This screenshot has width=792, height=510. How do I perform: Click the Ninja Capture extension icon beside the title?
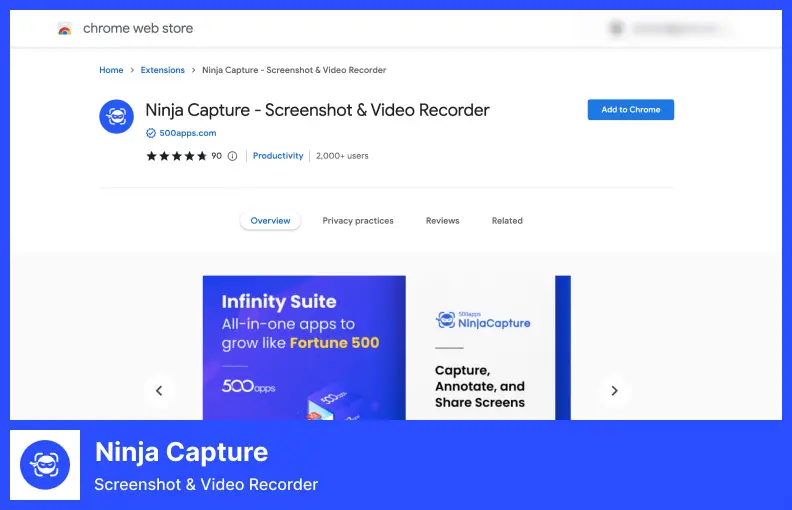pos(117,117)
